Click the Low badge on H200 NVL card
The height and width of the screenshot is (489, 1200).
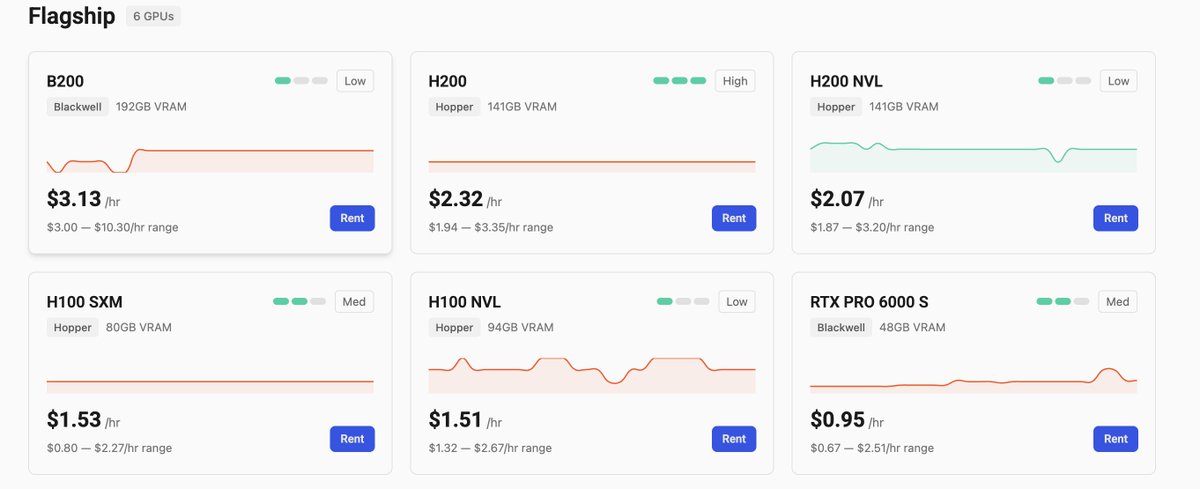pyautogui.click(x=1119, y=81)
